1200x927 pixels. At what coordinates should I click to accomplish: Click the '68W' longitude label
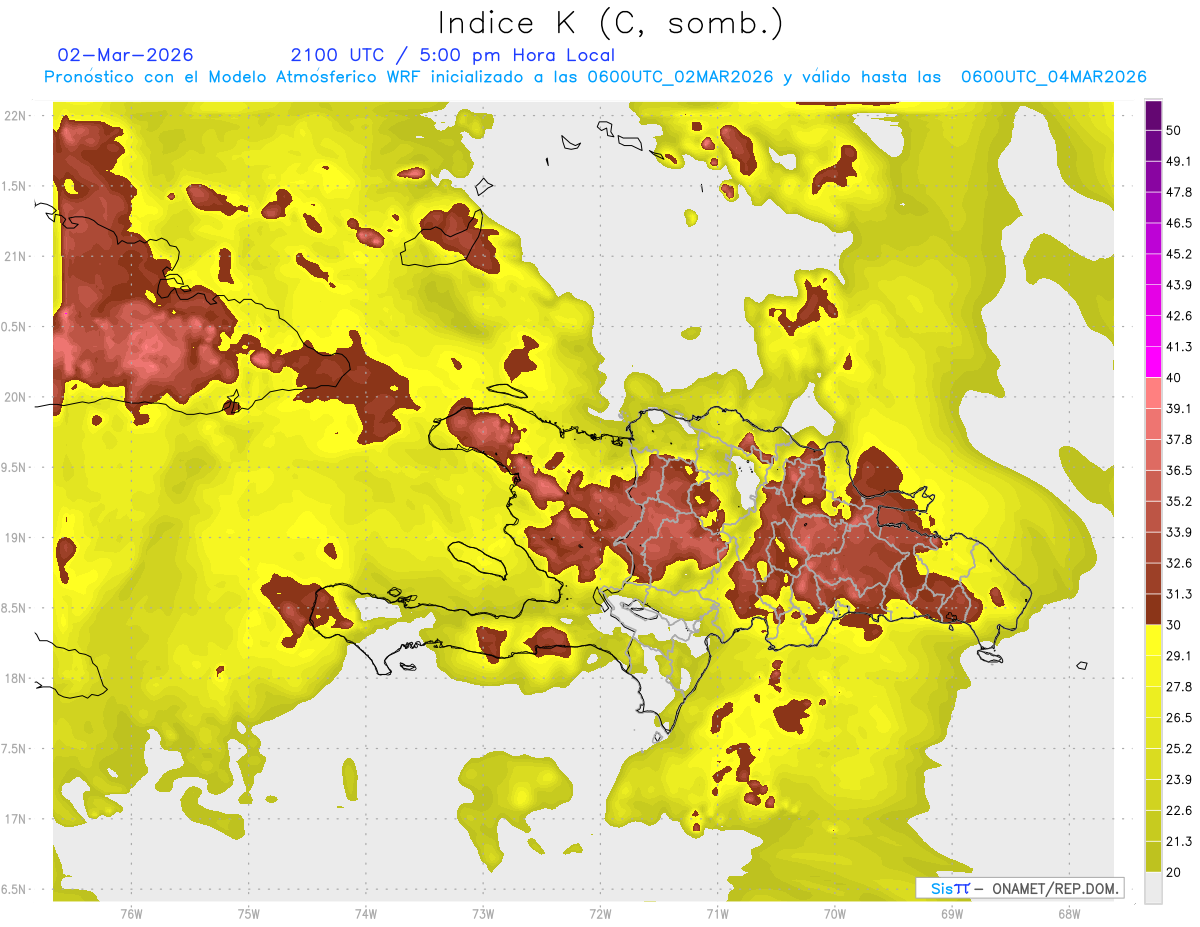1068,914
